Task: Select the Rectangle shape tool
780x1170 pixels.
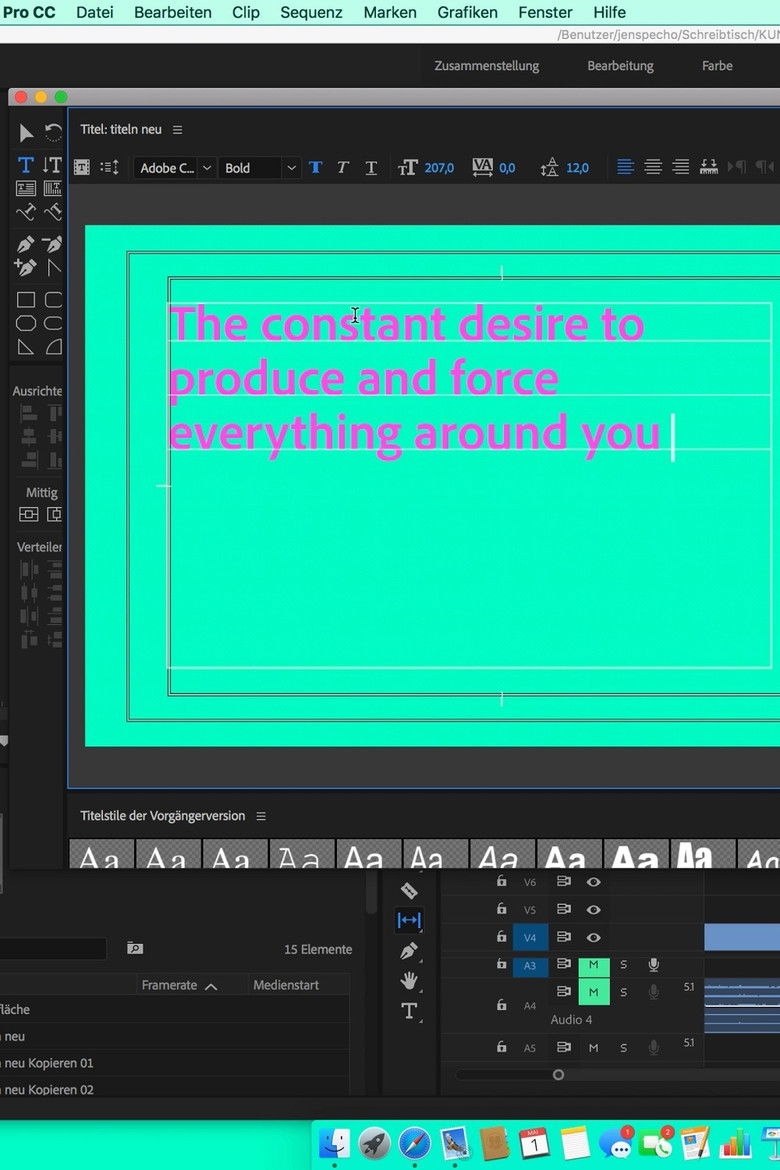Action: (26, 299)
